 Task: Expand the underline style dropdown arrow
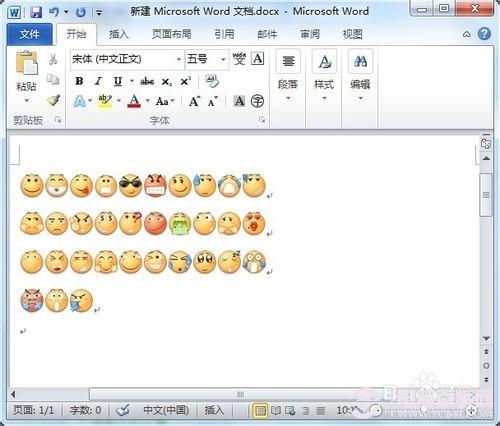pyautogui.click(x=132, y=81)
